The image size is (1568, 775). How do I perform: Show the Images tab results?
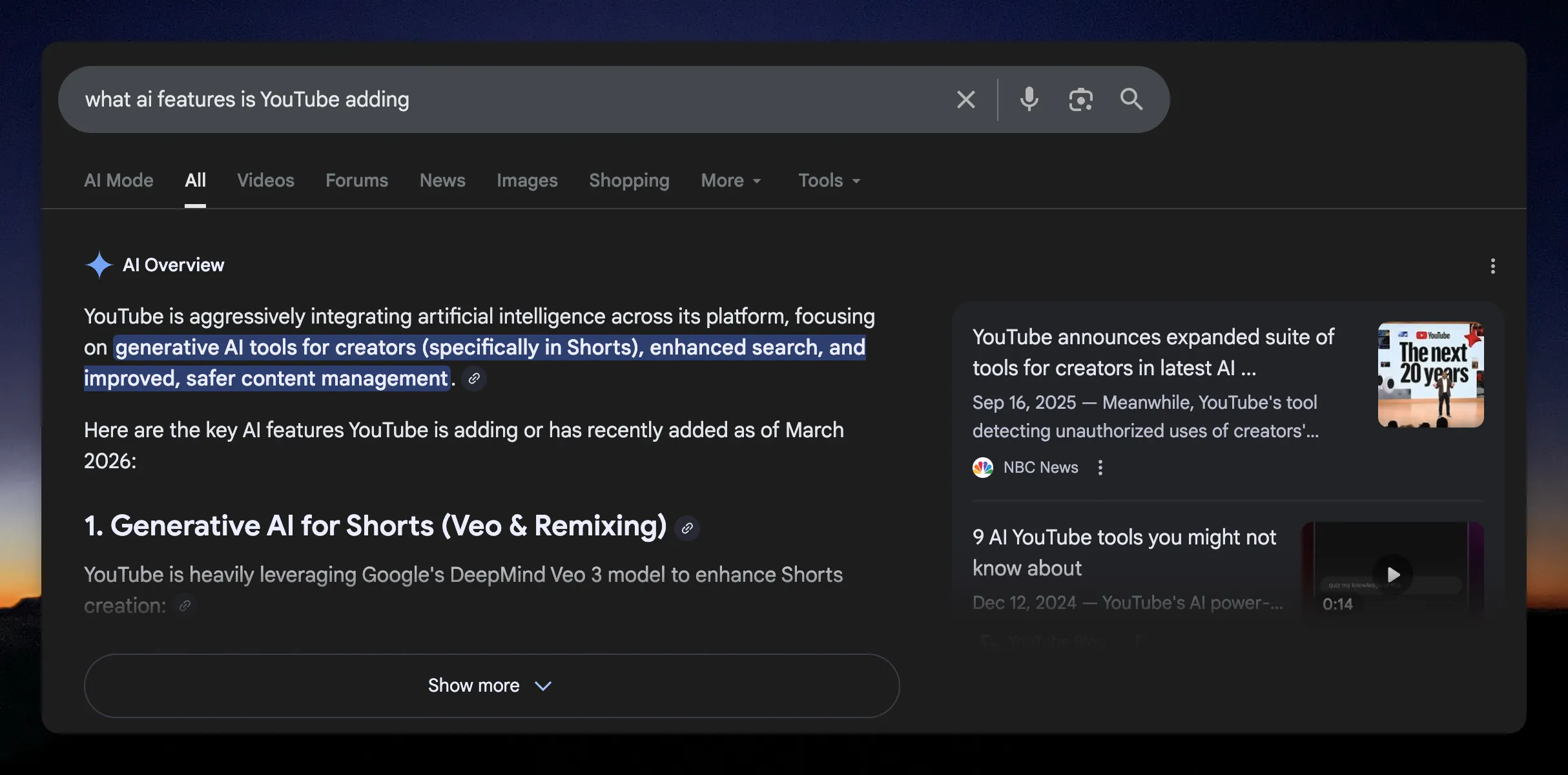(527, 180)
